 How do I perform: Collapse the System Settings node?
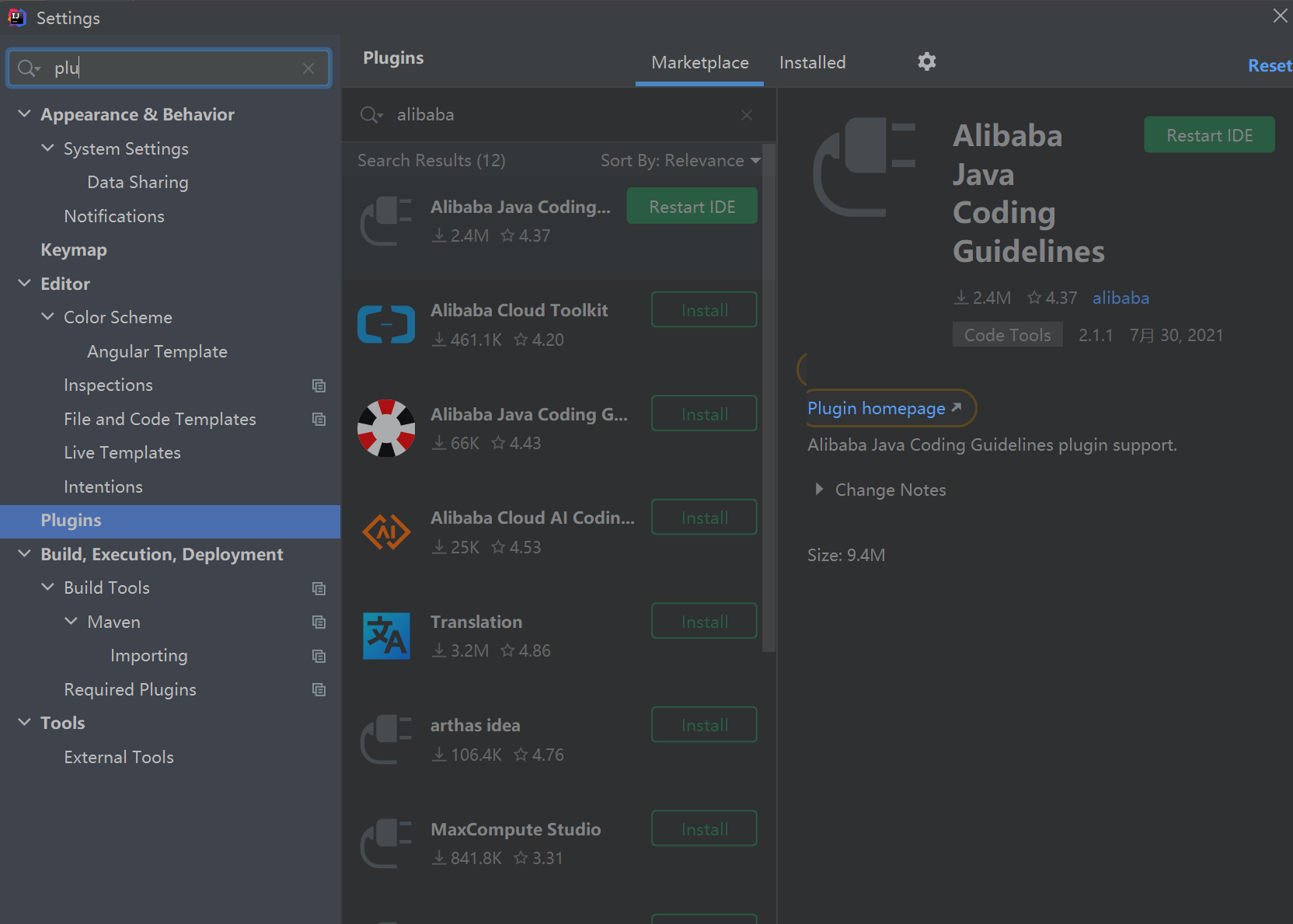tap(48, 148)
